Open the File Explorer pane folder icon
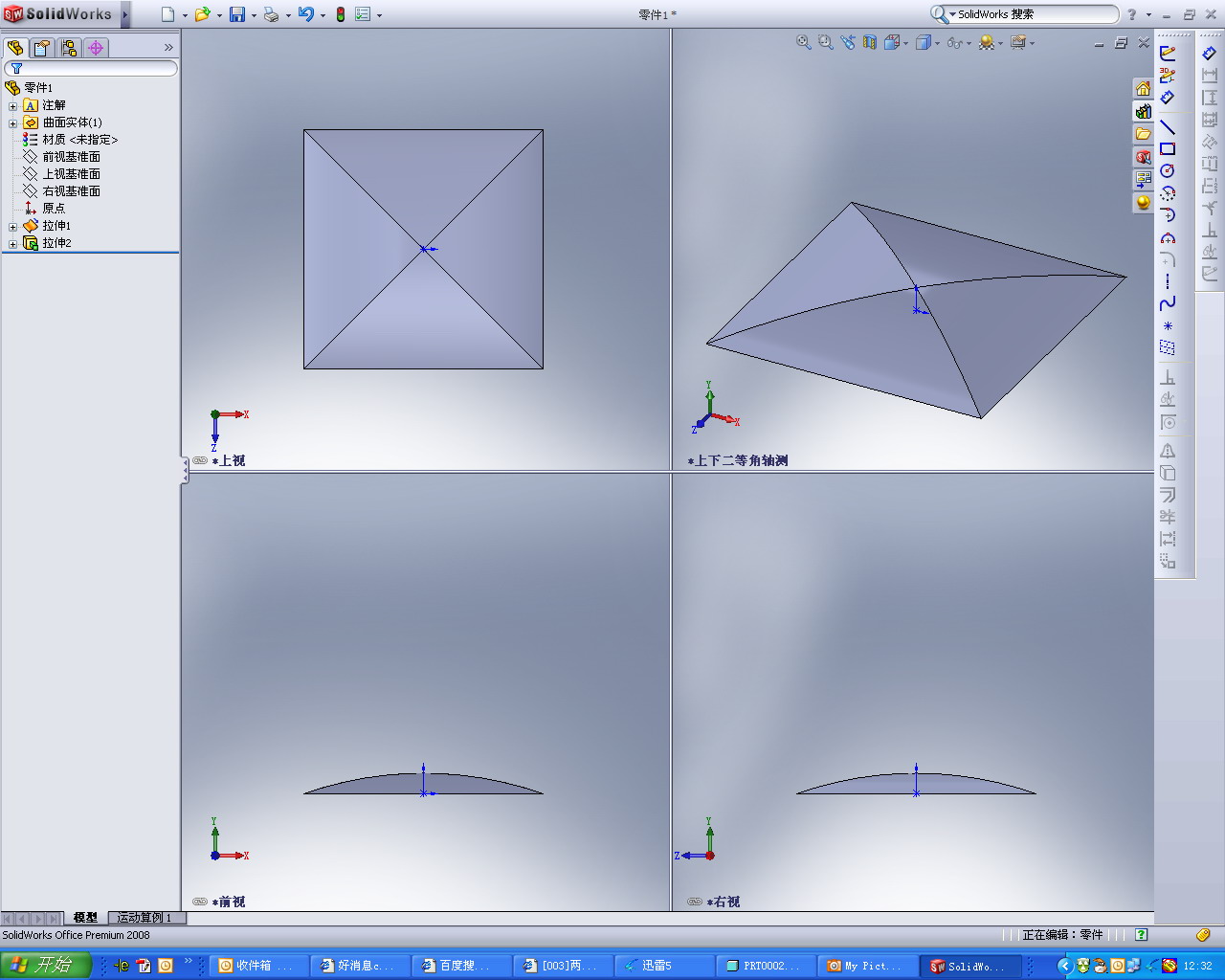1225x980 pixels. coord(1143,134)
